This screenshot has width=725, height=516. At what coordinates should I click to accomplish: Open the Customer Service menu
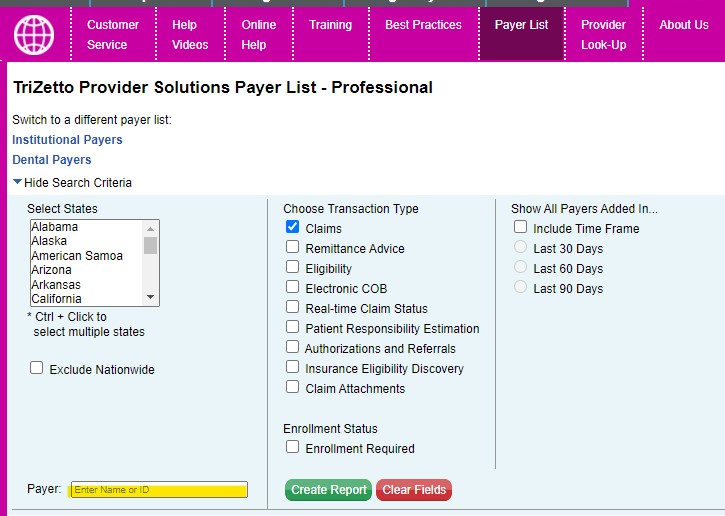tap(113, 35)
